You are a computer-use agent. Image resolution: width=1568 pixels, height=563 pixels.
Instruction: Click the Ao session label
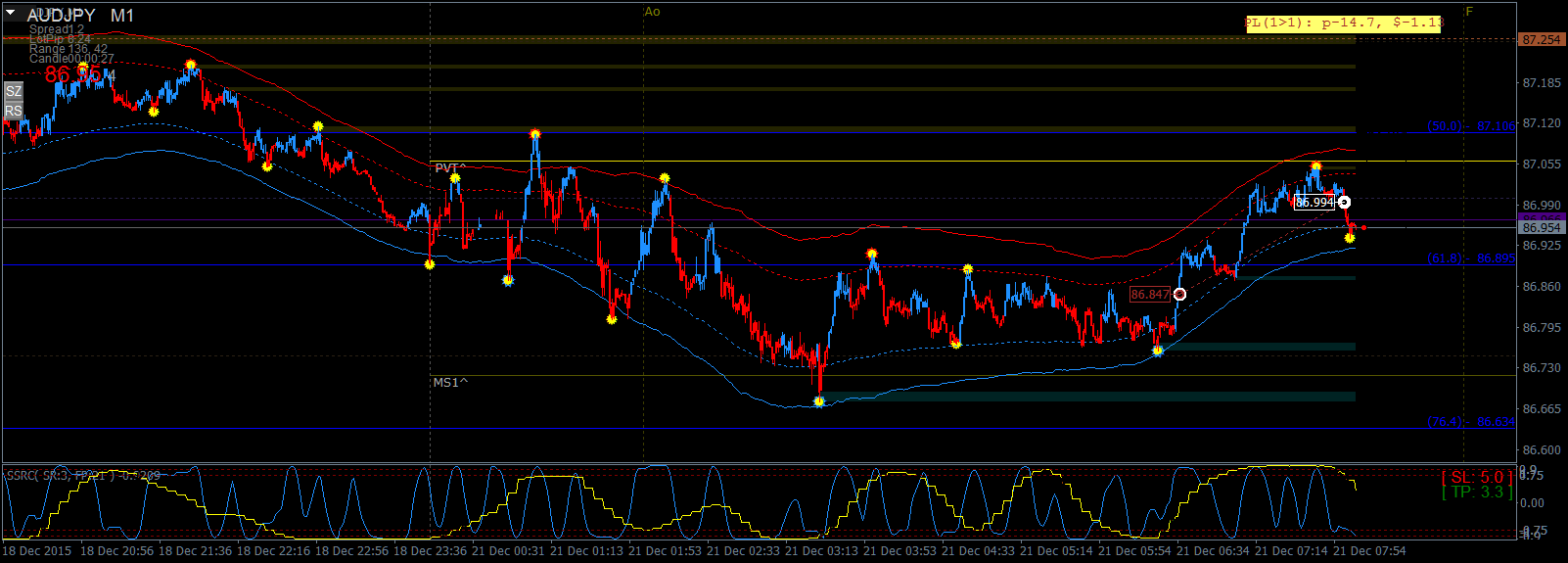pos(653,12)
